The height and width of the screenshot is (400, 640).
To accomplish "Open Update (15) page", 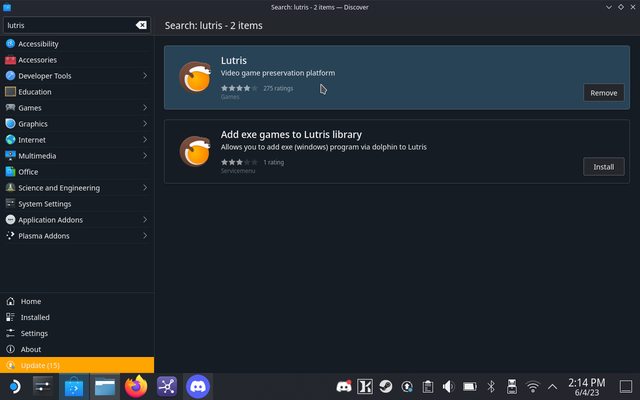I will pos(40,365).
